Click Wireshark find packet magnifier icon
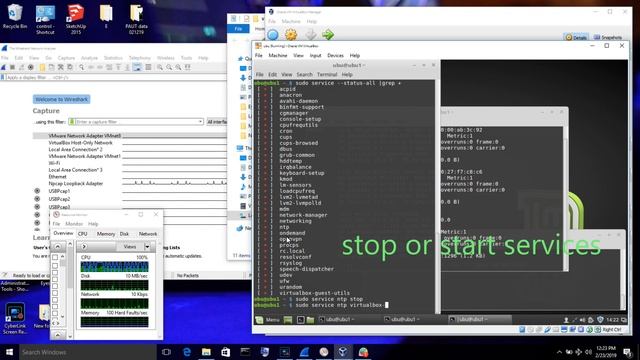 tap(82, 67)
